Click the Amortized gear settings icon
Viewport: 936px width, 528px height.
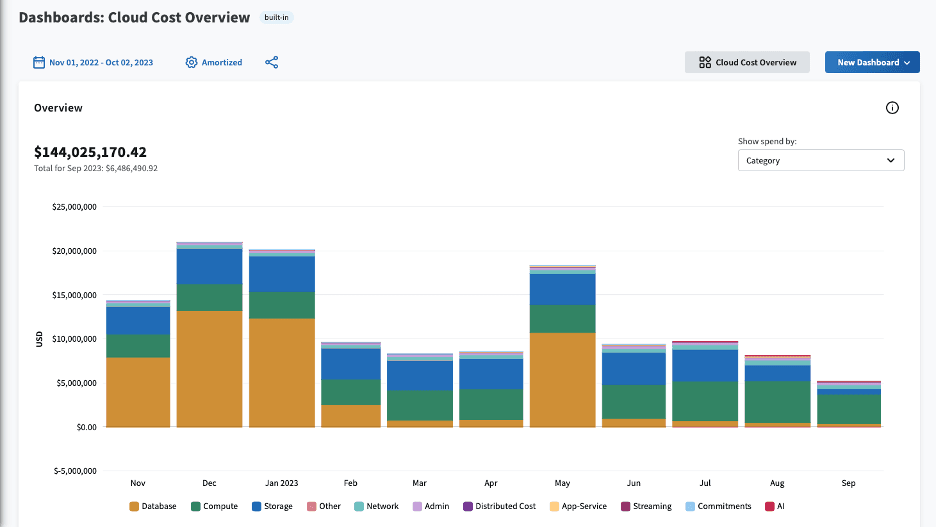(x=191, y=62)
